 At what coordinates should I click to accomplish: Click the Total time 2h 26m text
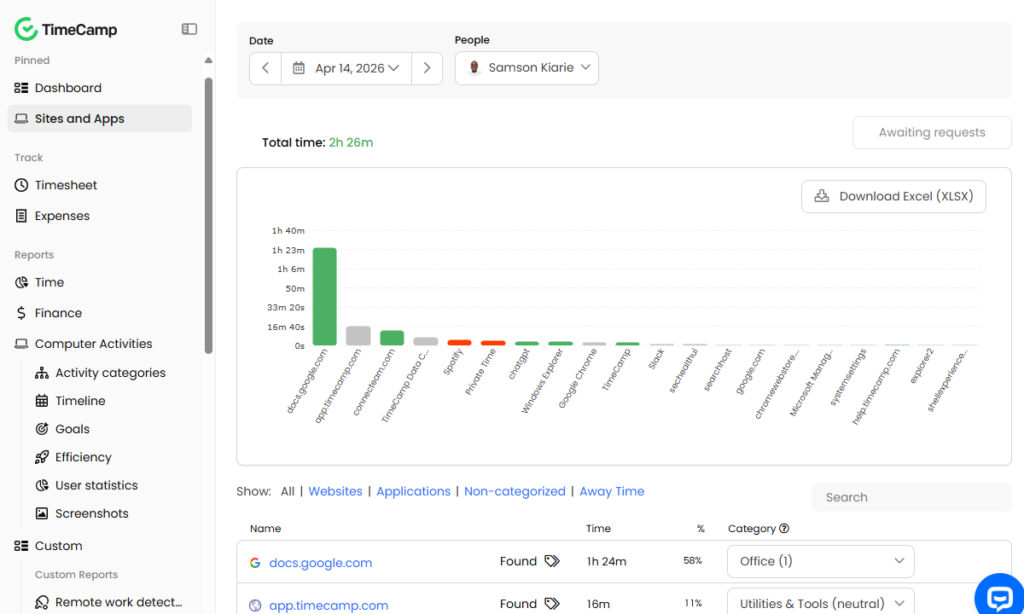[x=317, y=142]
